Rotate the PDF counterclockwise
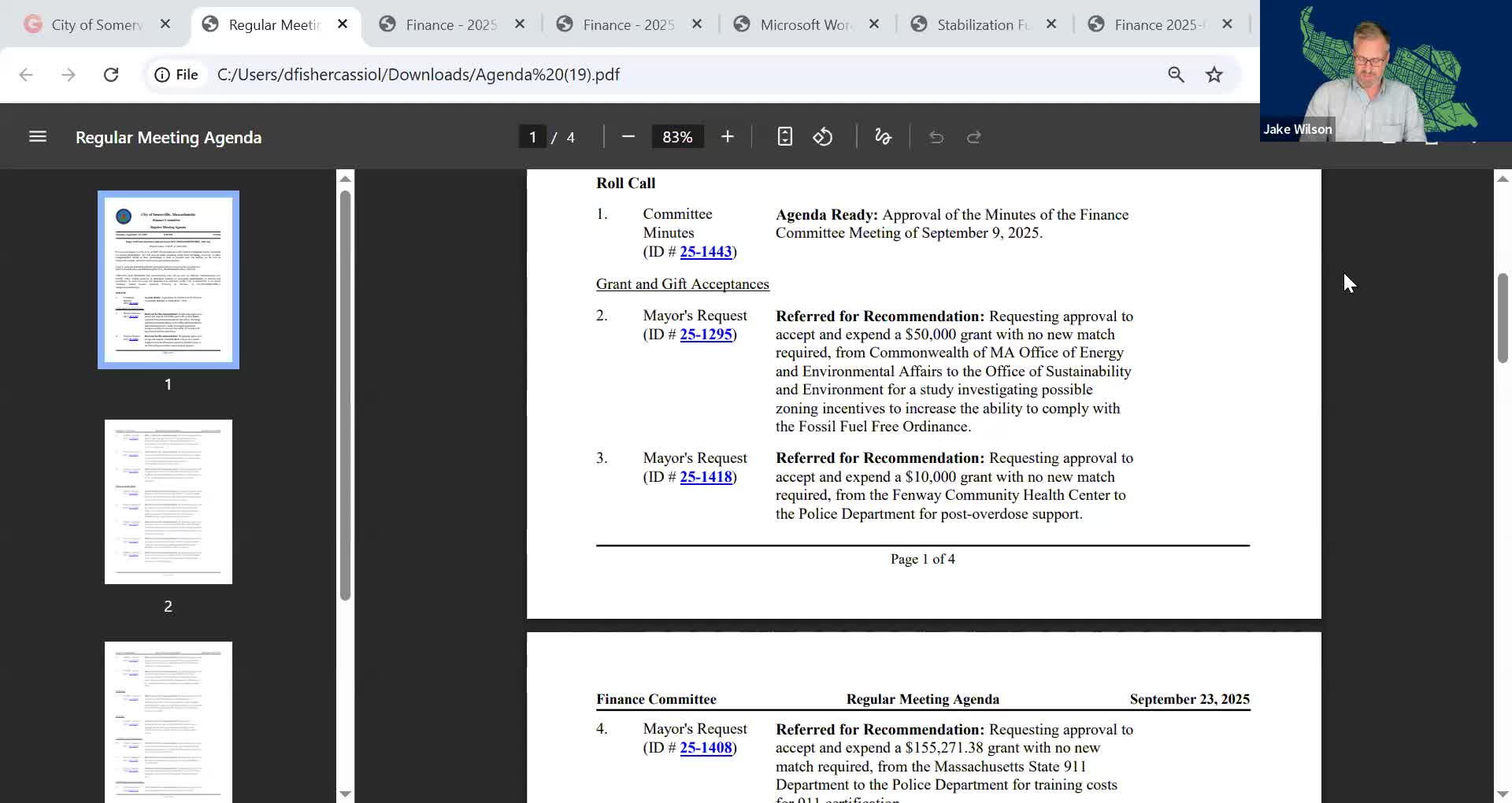 [823, 137]
